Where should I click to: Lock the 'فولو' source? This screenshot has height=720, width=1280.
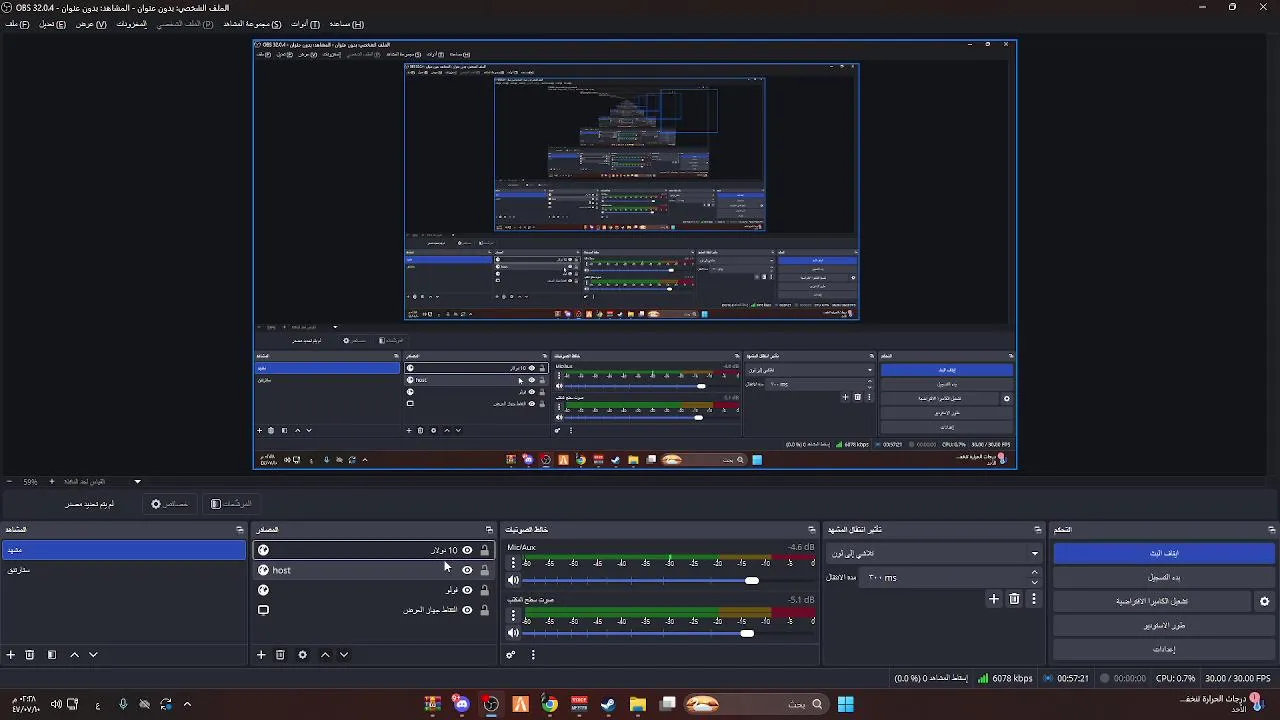485,590
